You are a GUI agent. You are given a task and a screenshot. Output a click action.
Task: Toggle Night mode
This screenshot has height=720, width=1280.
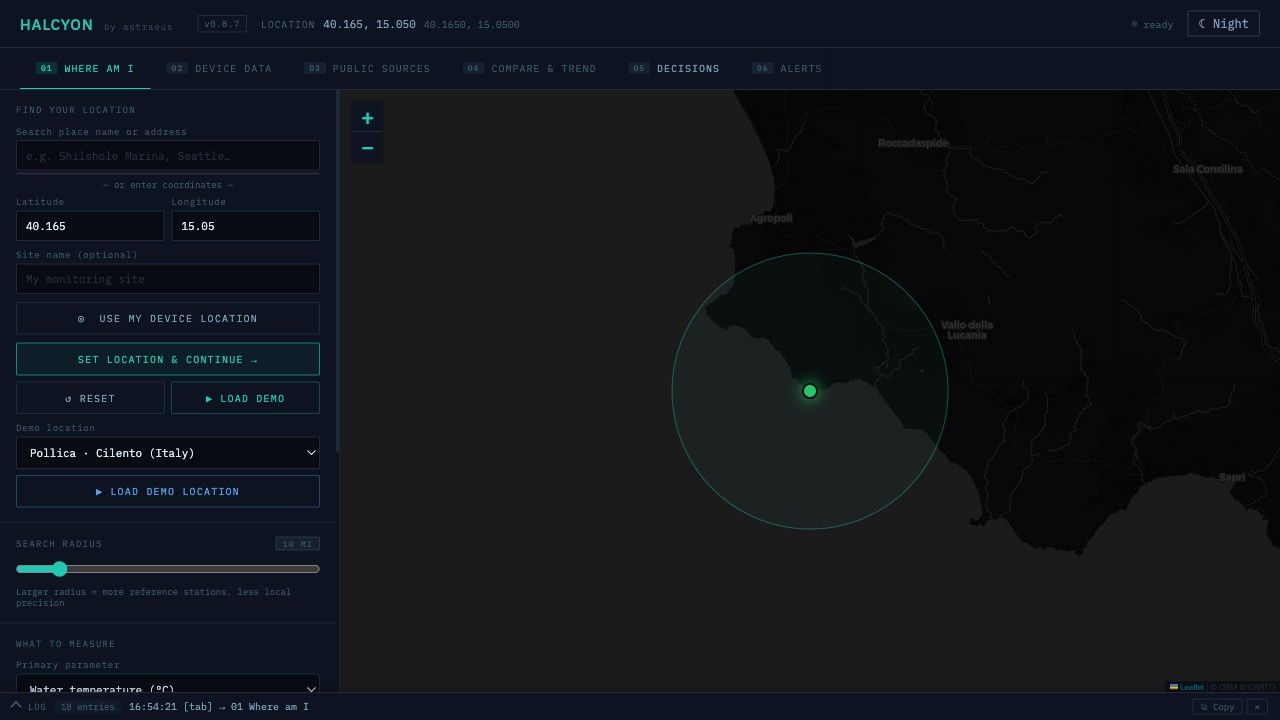[1223, 24]
